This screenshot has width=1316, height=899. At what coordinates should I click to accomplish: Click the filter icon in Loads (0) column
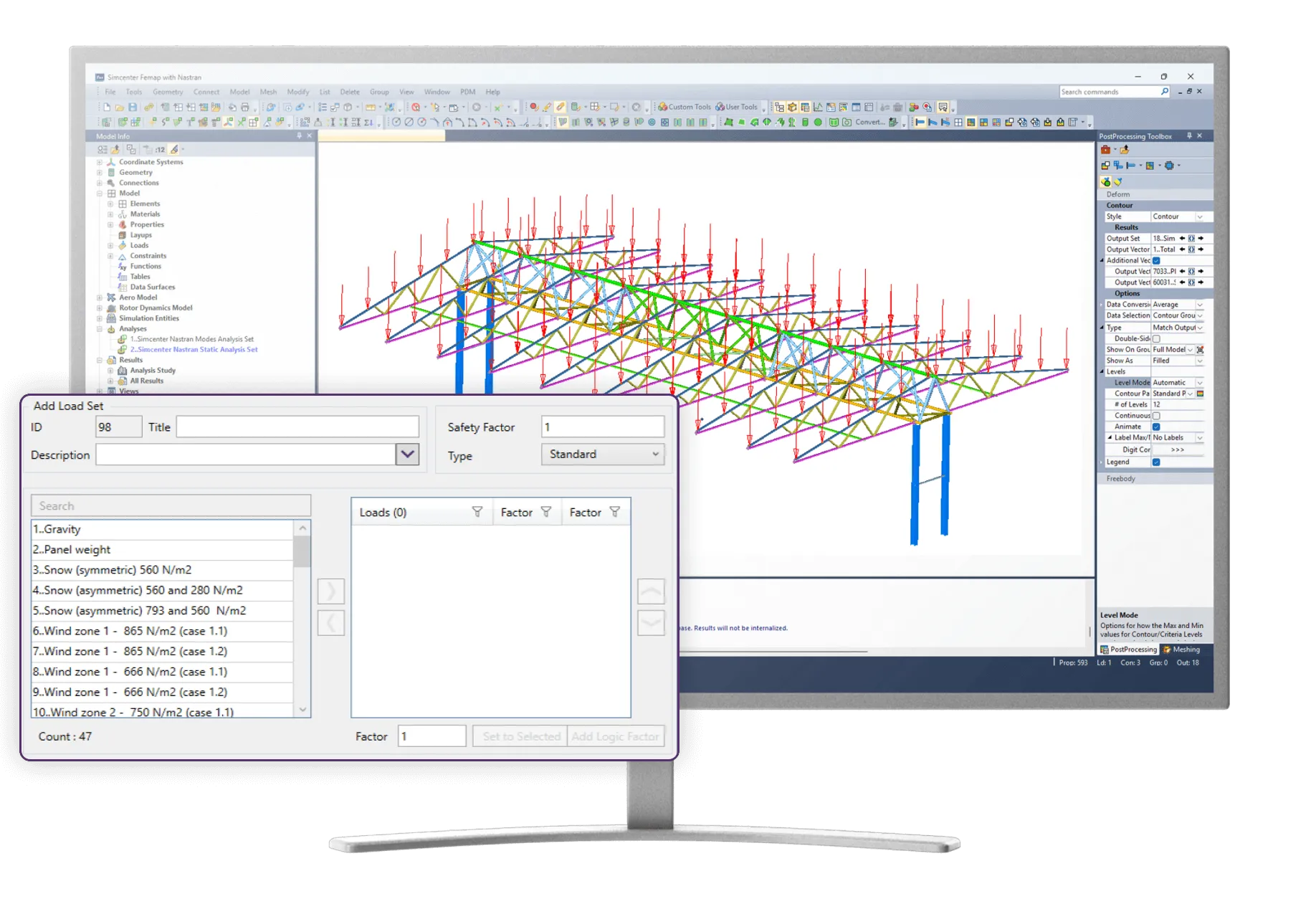tap(477, 512)
